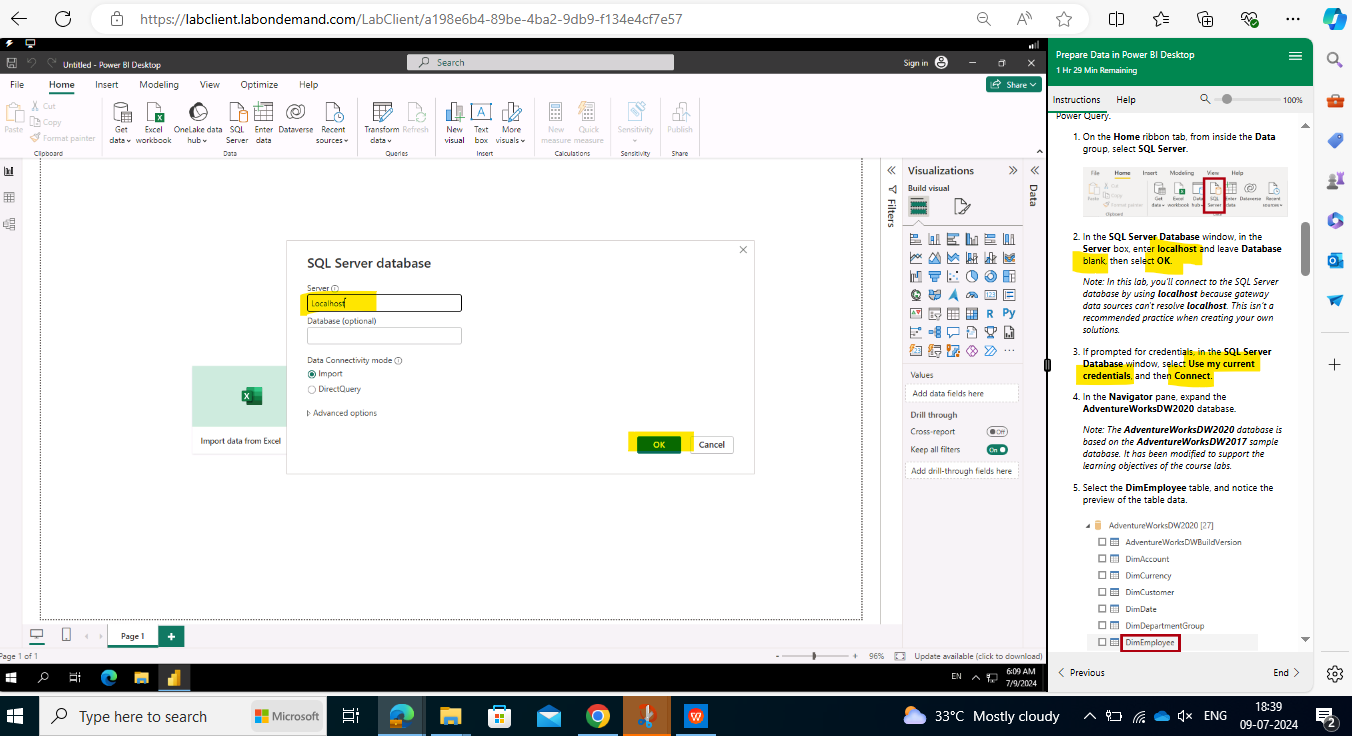Image resolution: width=1352 pixels, height=736 pixels.
Task: Collapse AdventureWorksDW2020 tree node
Action: [1088, 525]
